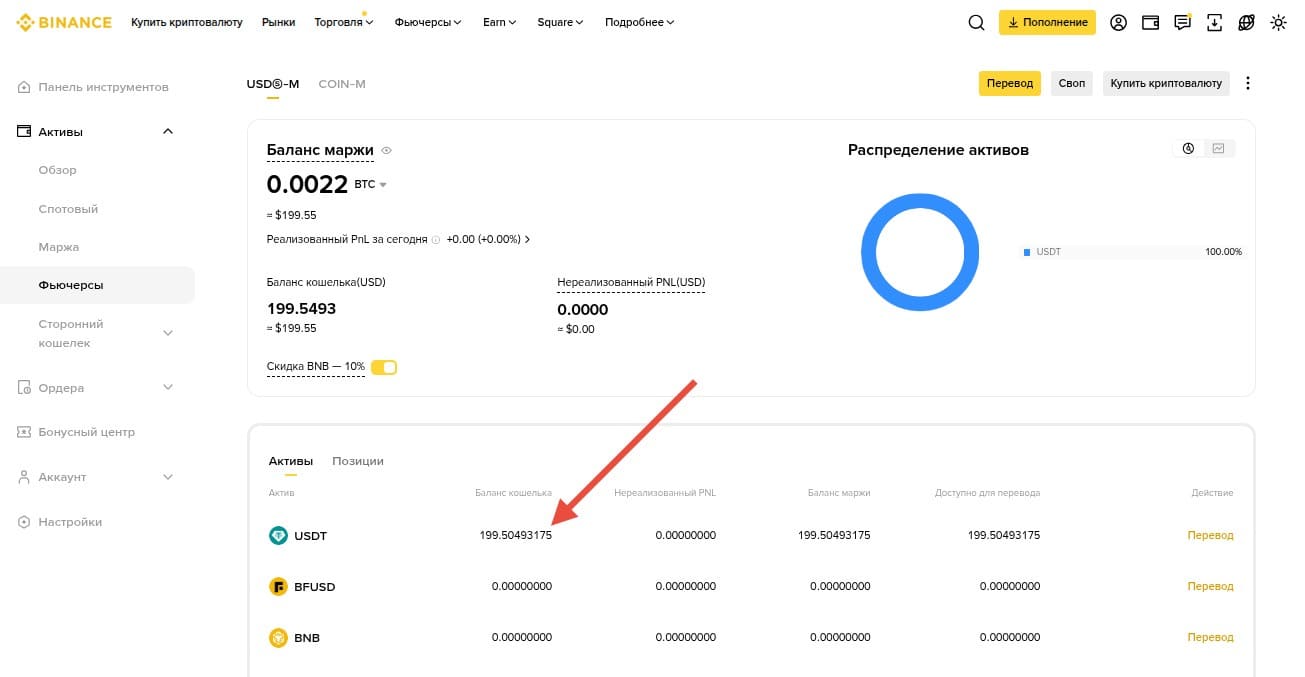Click the Нереализованный PNL(USD) label
Screen dimensions: 1305x677
[631, 282]
